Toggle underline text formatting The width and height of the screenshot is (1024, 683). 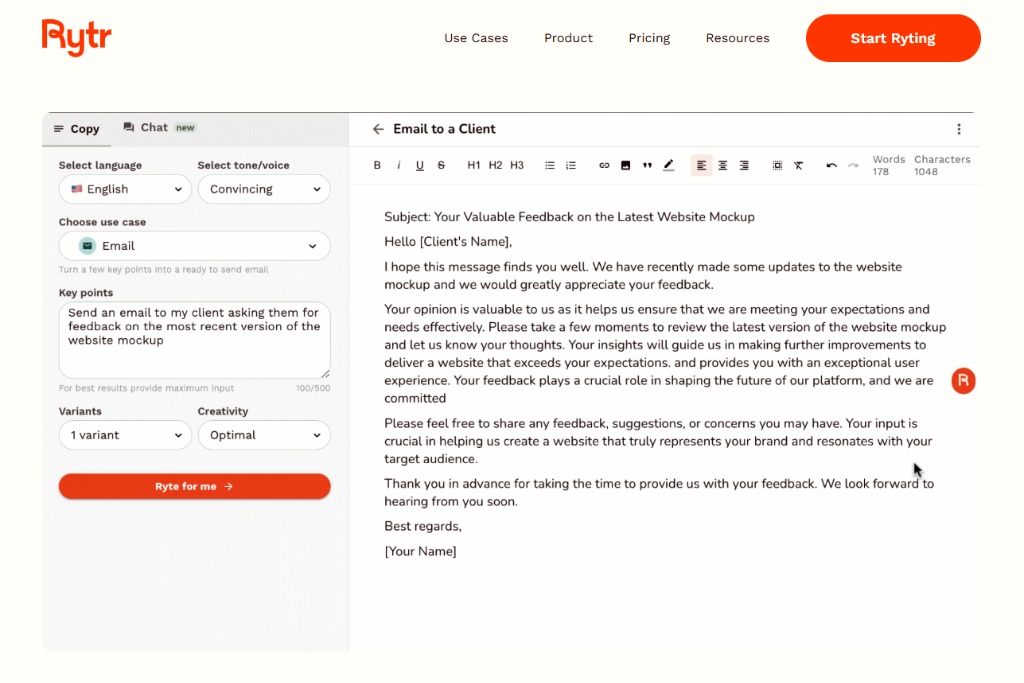pos(419,166)
